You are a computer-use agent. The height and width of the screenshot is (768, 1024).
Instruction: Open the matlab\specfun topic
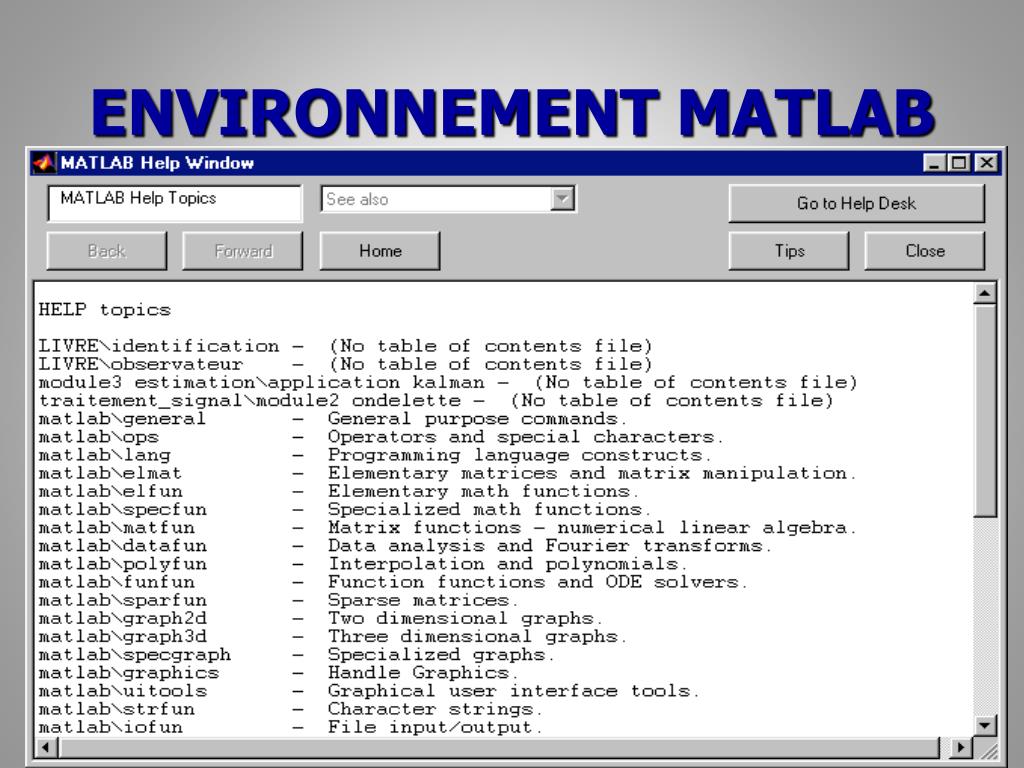tap(122, 510)
